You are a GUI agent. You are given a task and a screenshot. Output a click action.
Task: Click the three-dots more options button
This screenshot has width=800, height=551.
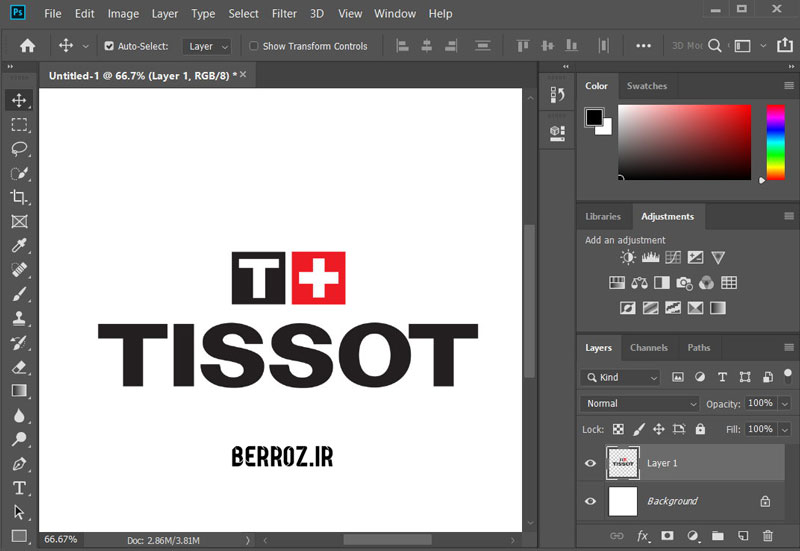click(643, 46)
